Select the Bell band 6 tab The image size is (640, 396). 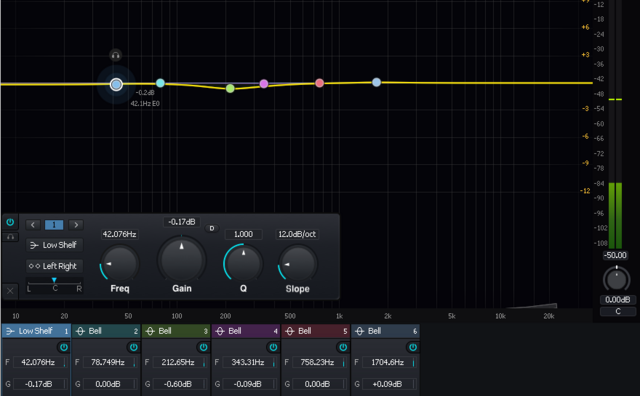tap(386, 331)
